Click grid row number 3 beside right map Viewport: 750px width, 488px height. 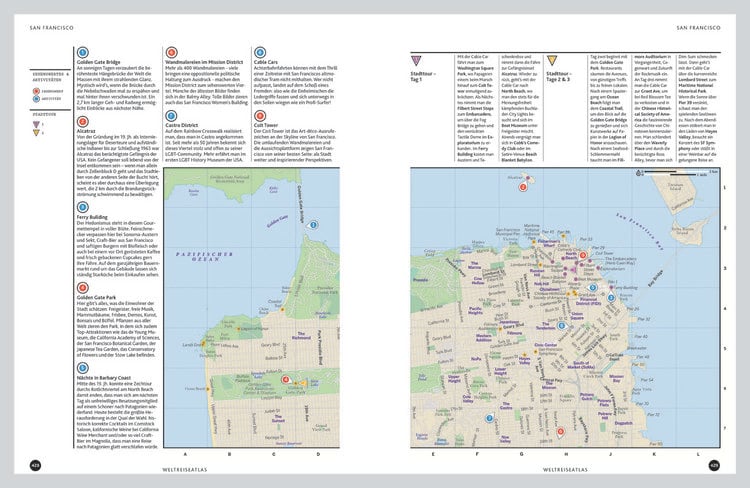(x=725, y=268)
